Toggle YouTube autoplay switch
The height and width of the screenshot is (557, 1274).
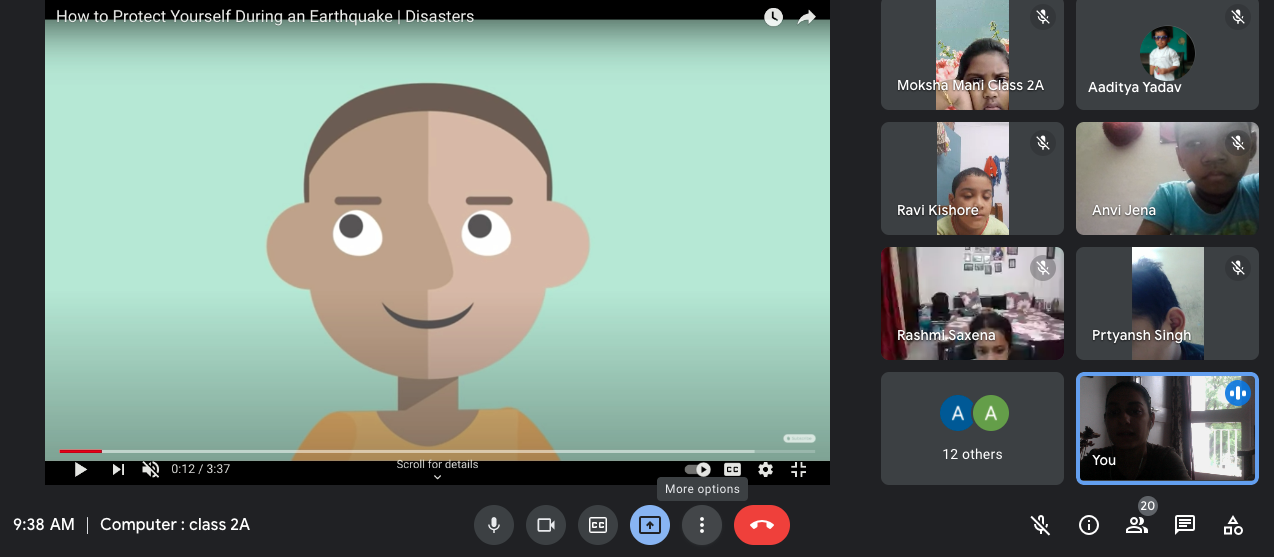697,469
